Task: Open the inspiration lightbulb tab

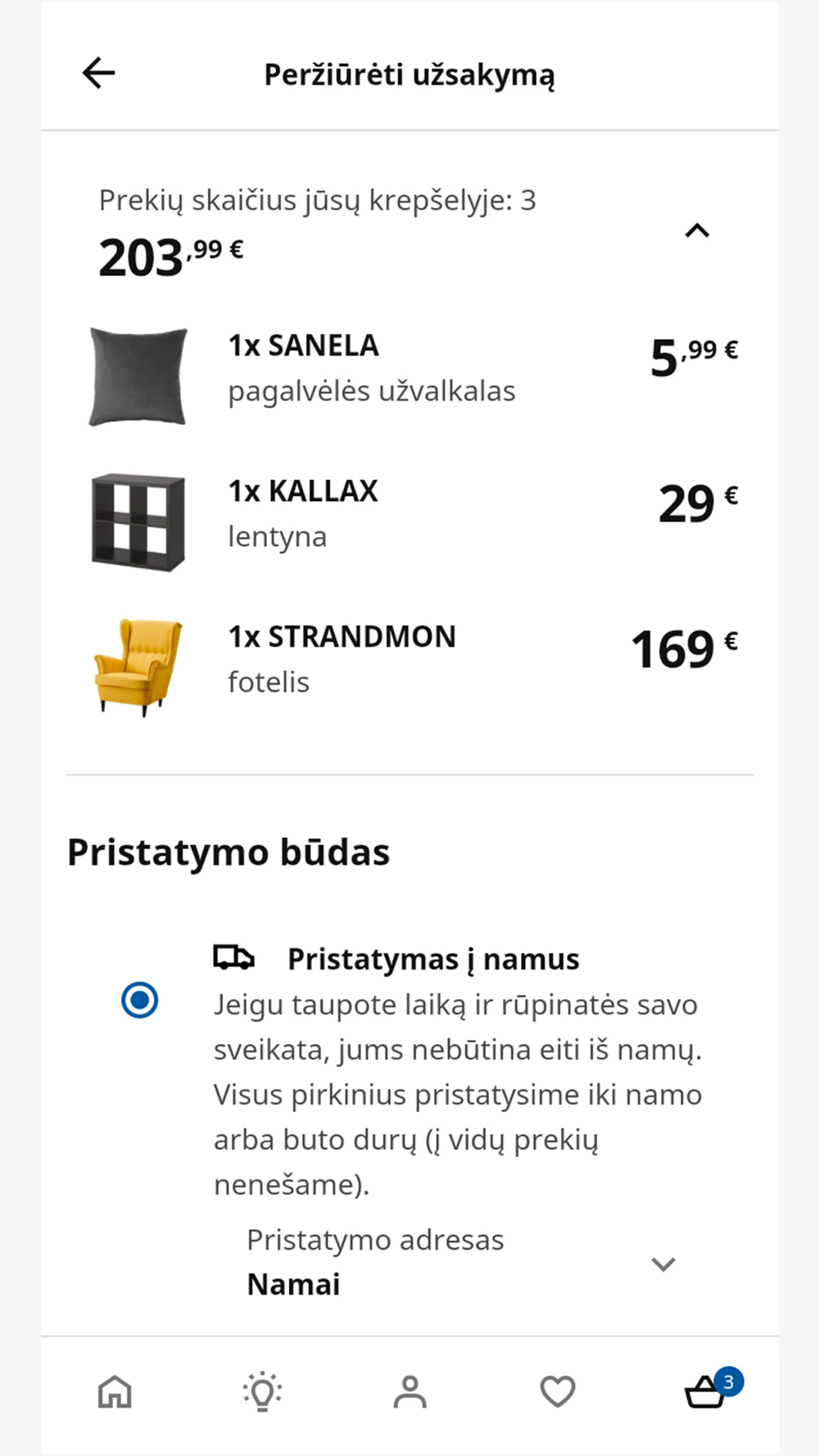Action: coord(262,1391)
